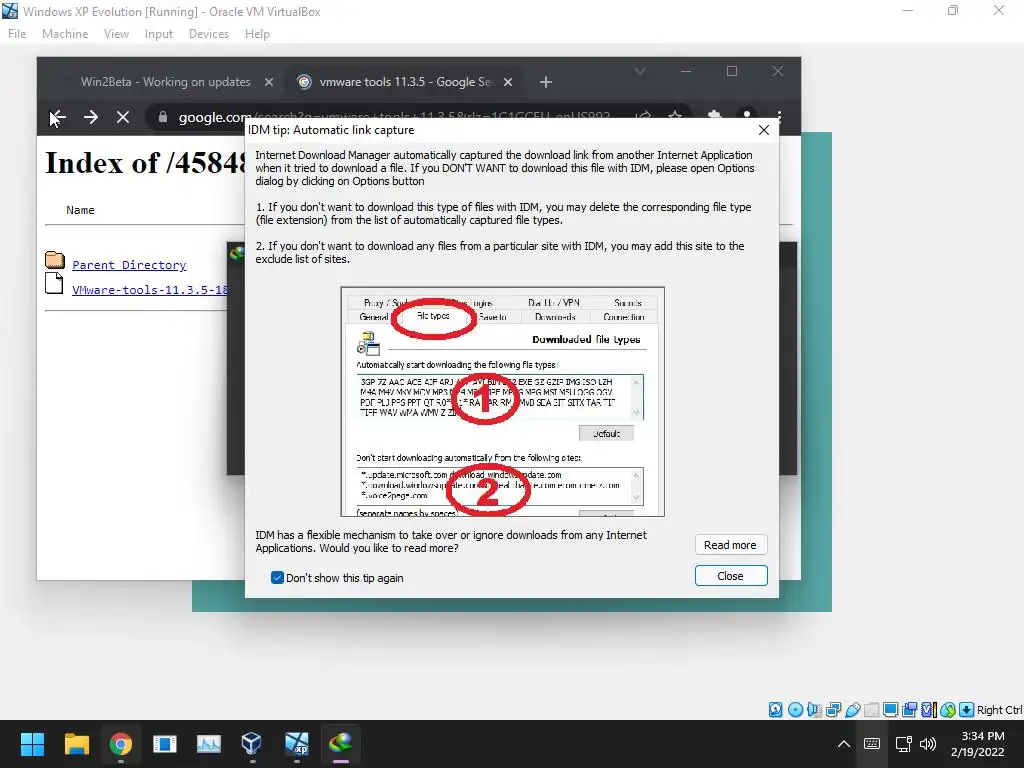
Task: Show hidden system tray icons
Action: pos(844,744)
